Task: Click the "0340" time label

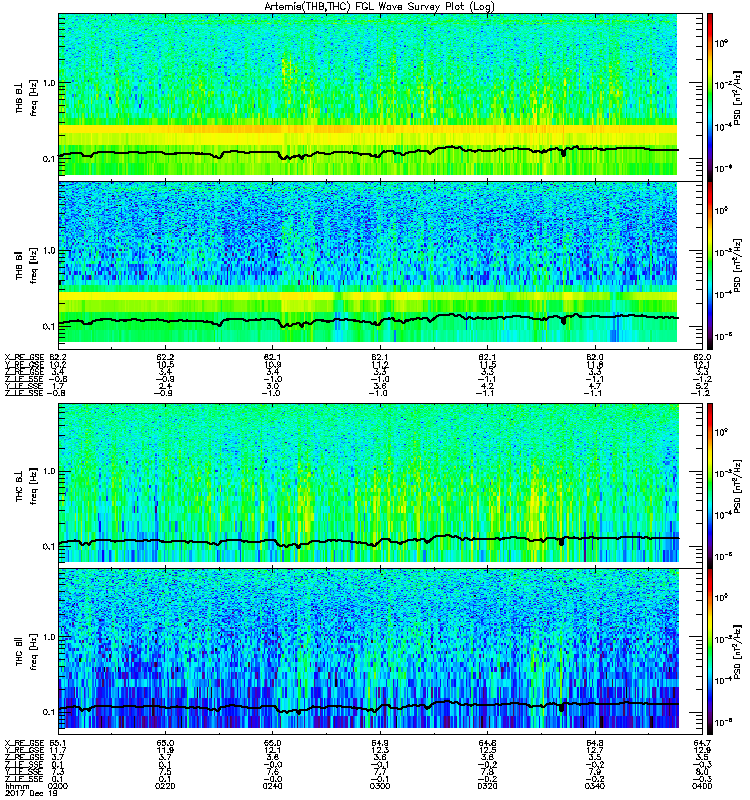Action: 595,786
